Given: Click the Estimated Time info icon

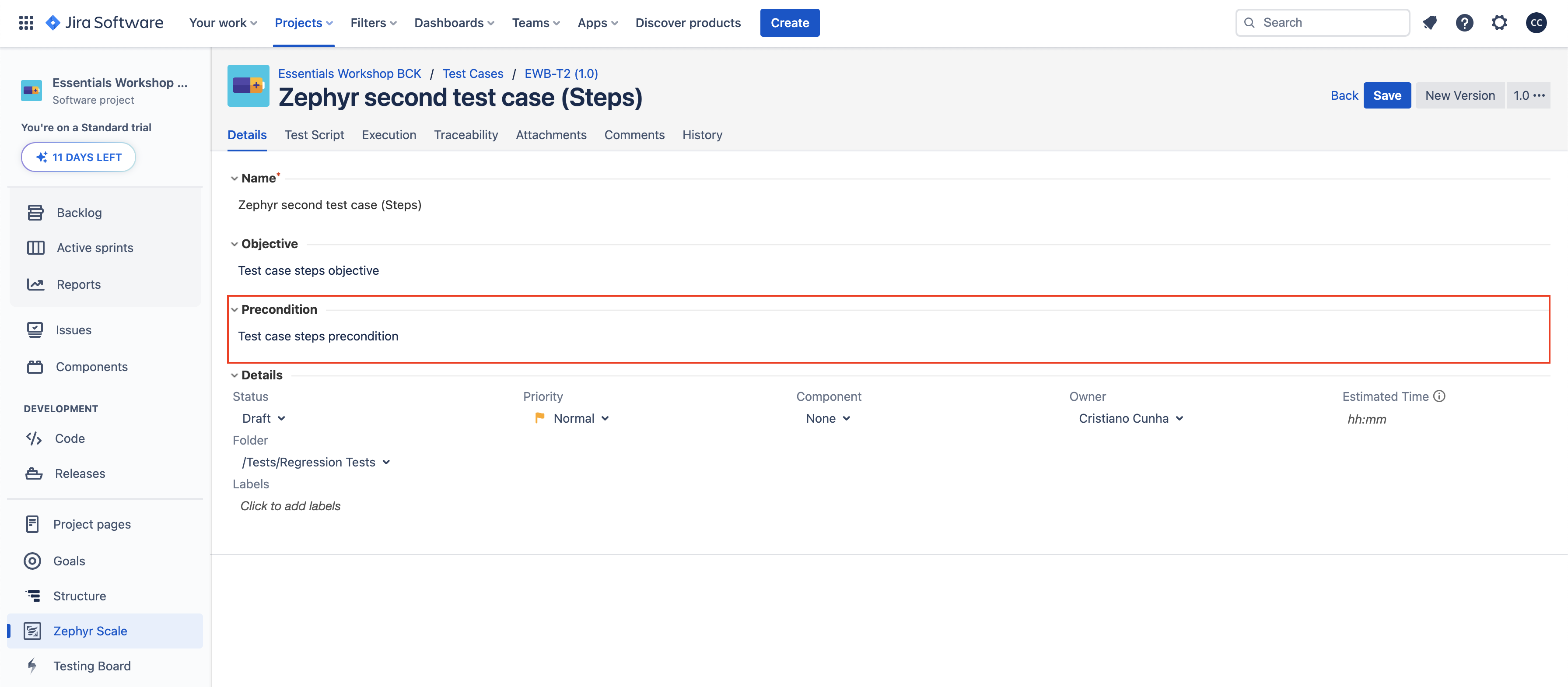Looking at the screenshot, I should coord(1439,396).
